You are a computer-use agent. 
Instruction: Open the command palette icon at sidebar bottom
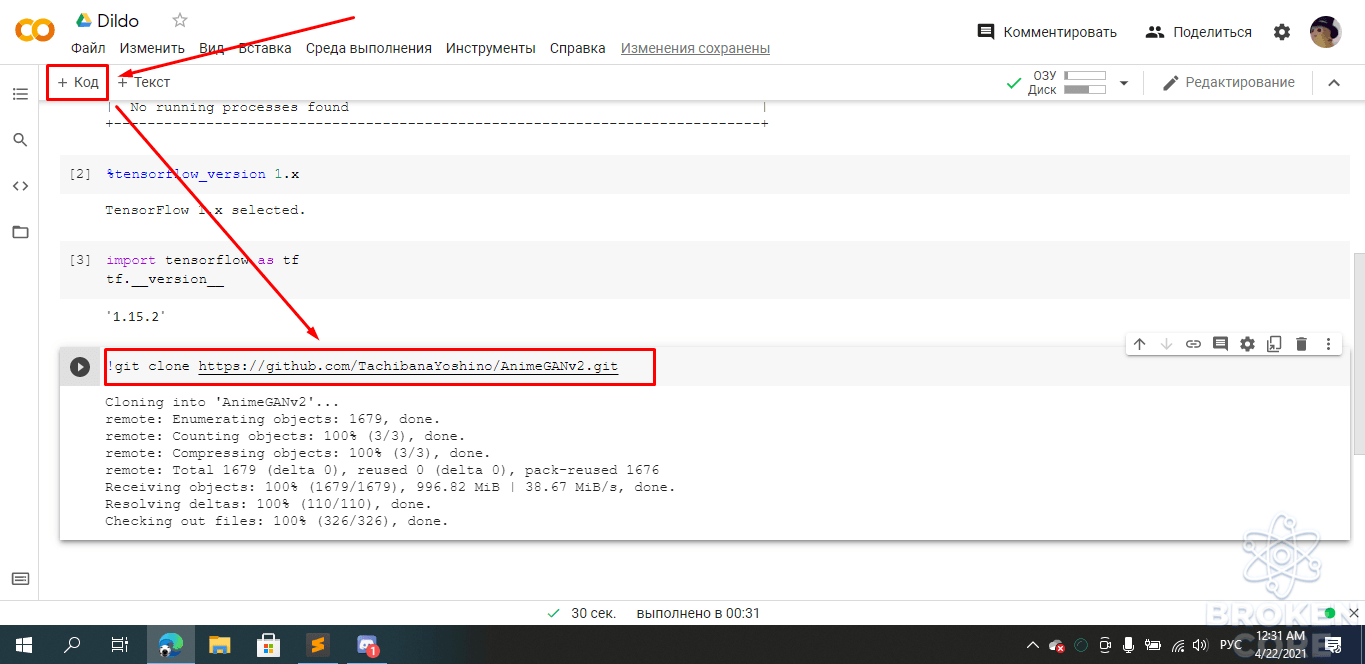click(20, 578)
